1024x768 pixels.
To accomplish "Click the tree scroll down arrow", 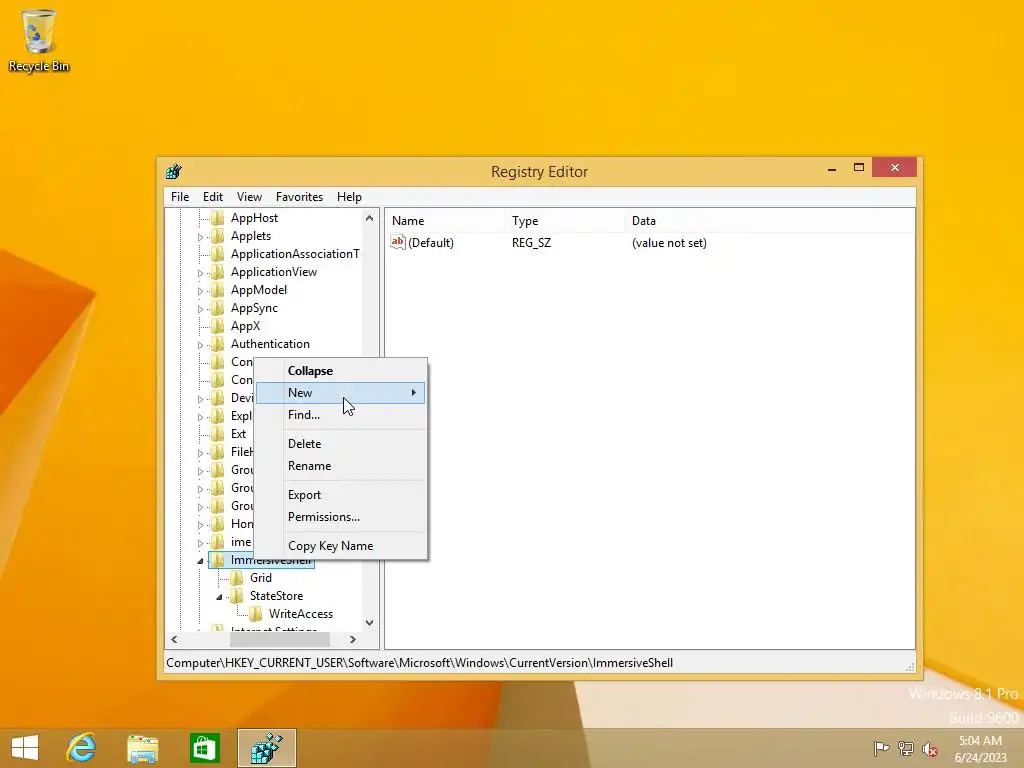I will click(x=370, y=622).
